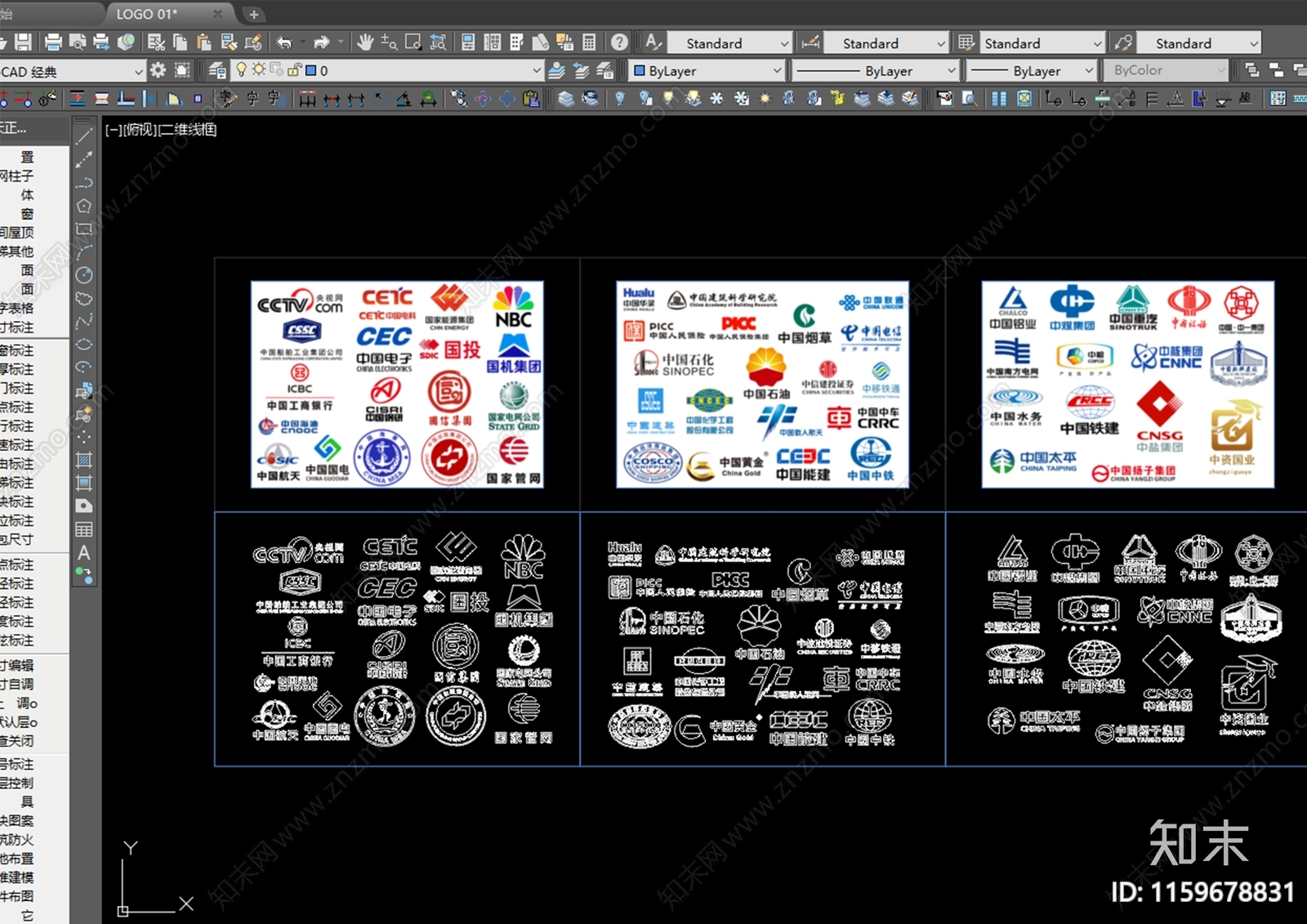Click the 二维线框 visual style label
This screenshot has height=924, width=1307.
[x=188, y=130]
